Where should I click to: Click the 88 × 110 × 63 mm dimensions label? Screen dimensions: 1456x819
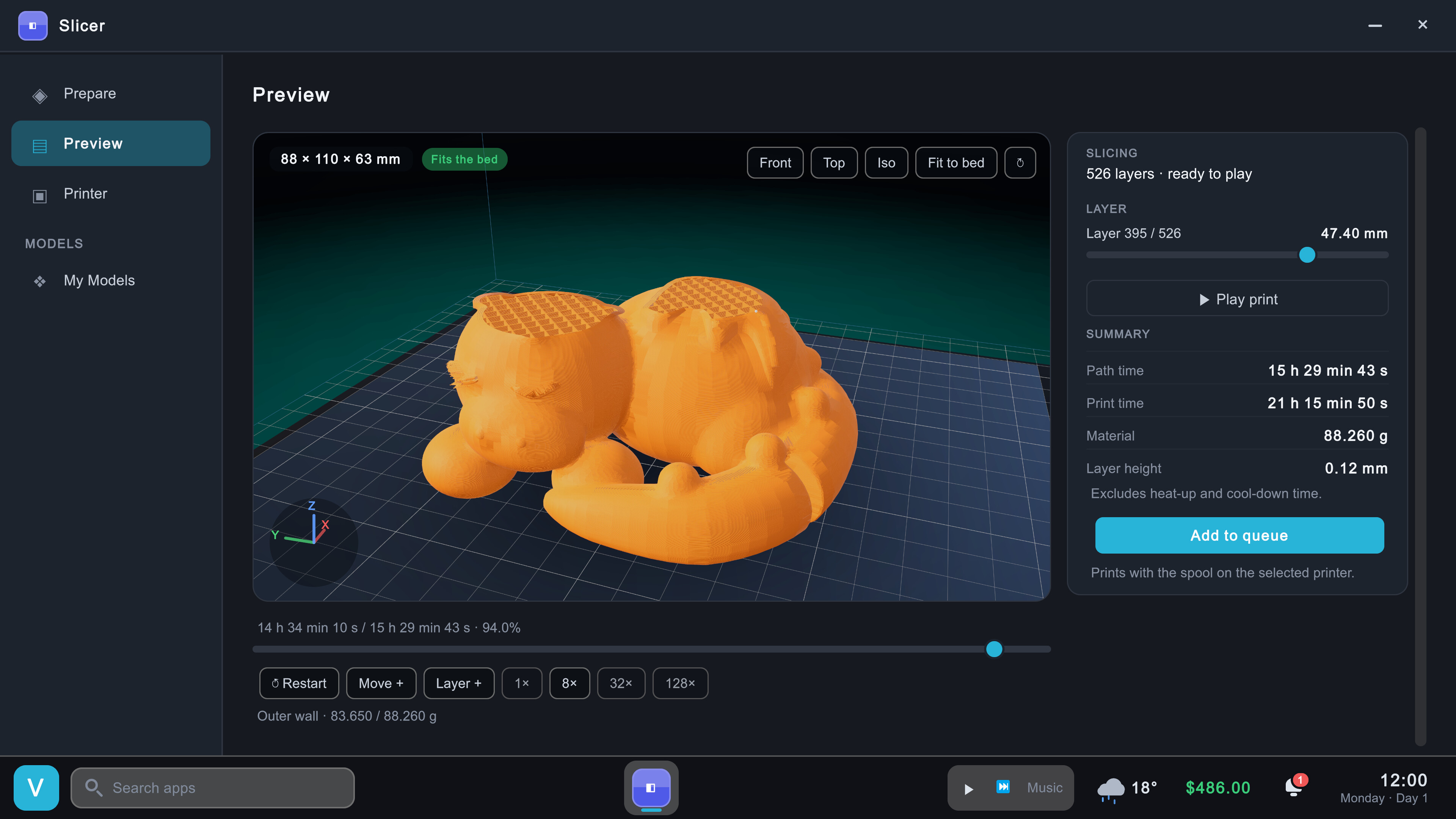[340, 159]
